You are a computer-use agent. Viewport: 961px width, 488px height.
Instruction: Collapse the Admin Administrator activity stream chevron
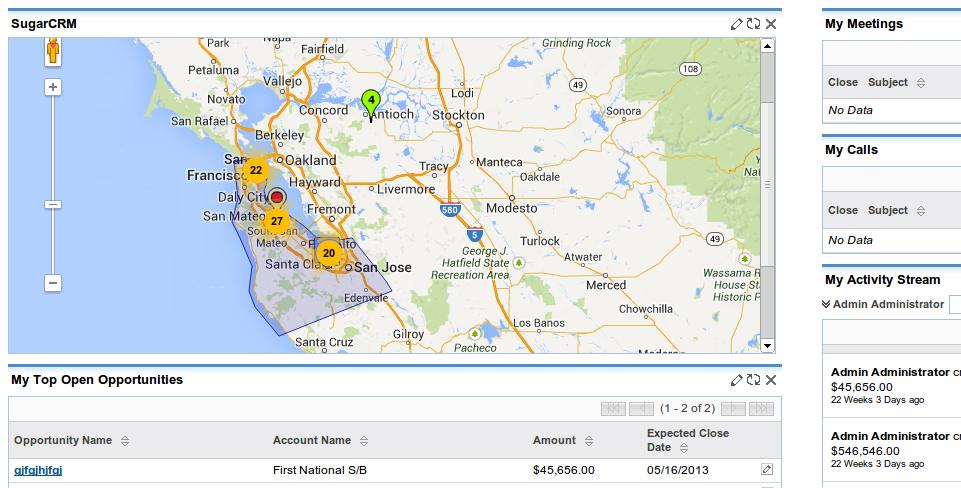point(826,304)
